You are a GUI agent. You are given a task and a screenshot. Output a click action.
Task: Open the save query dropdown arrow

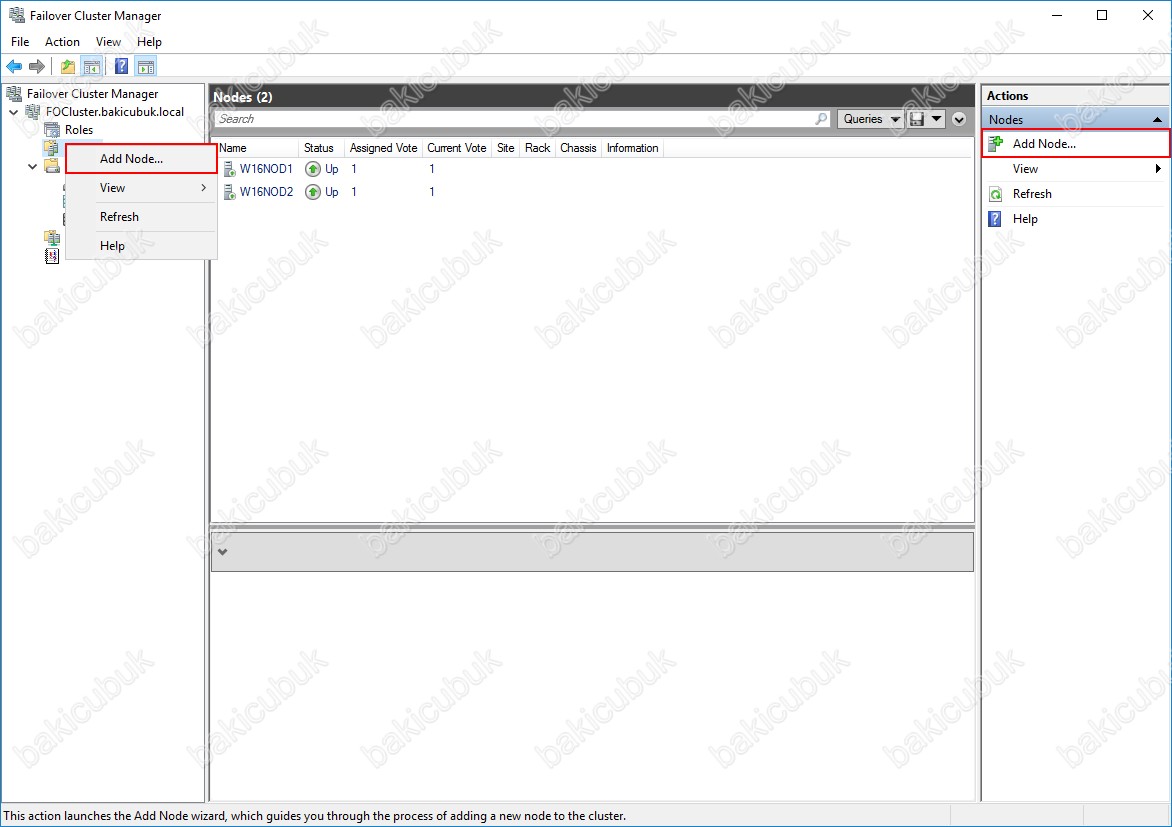[x=937, y=119]
